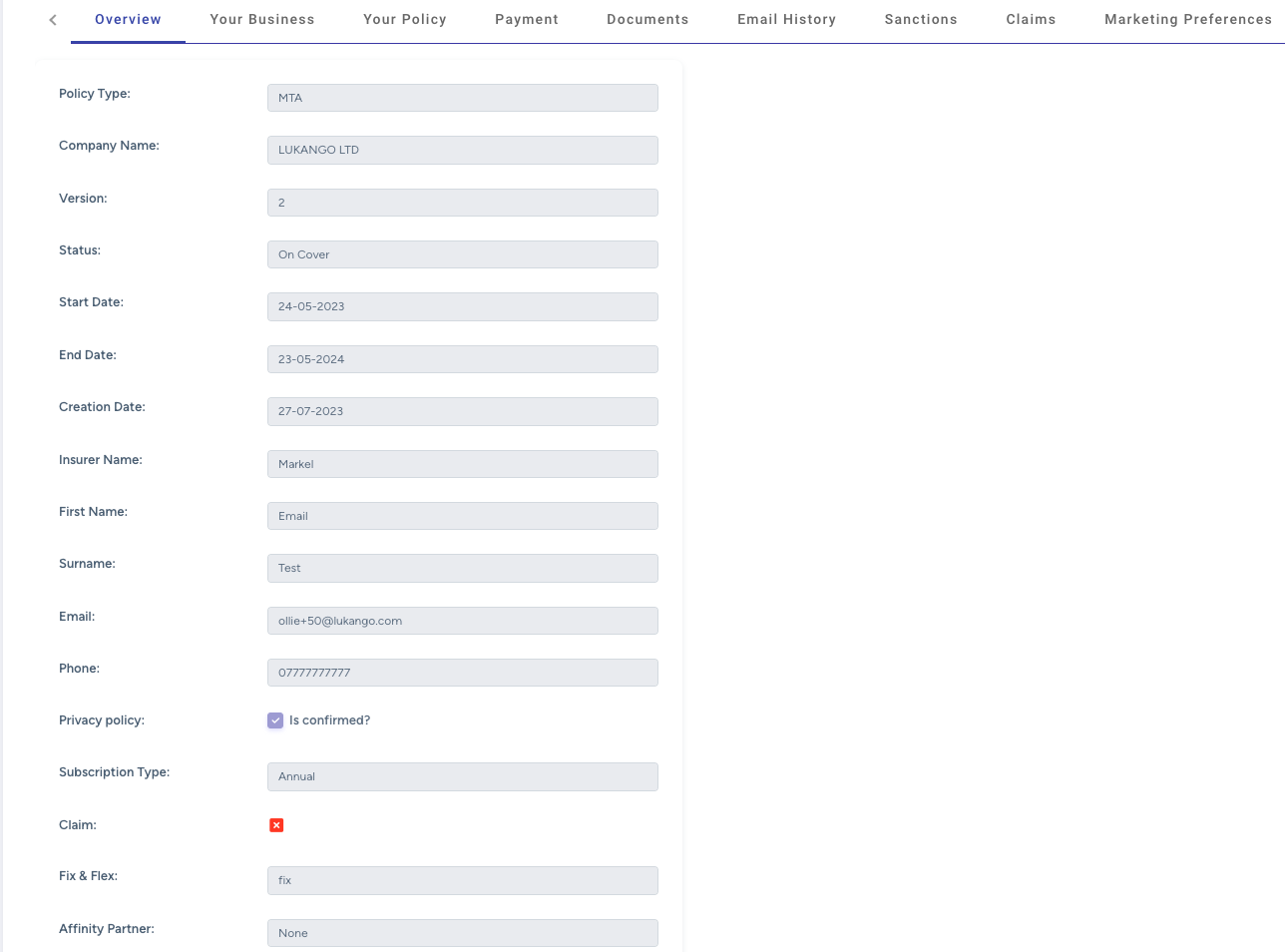Switch to the Claims tab

pos(1031,19)
